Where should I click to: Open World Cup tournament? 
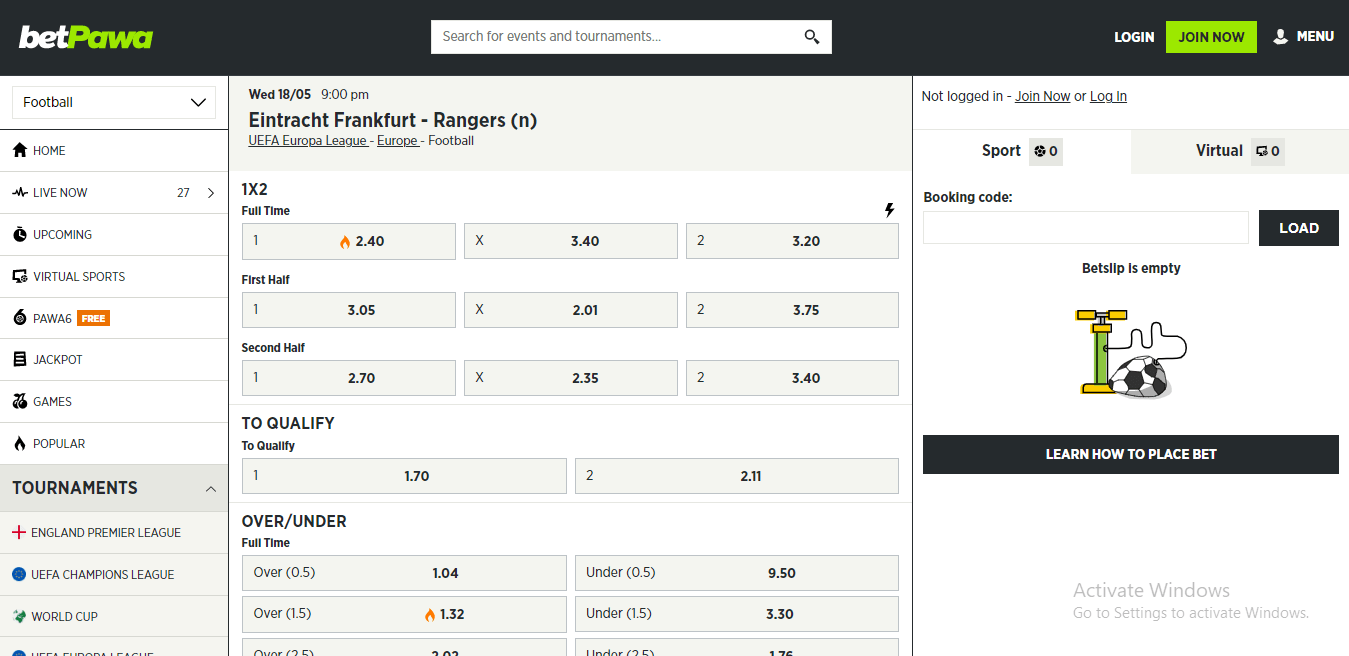[x=114, y=616]
